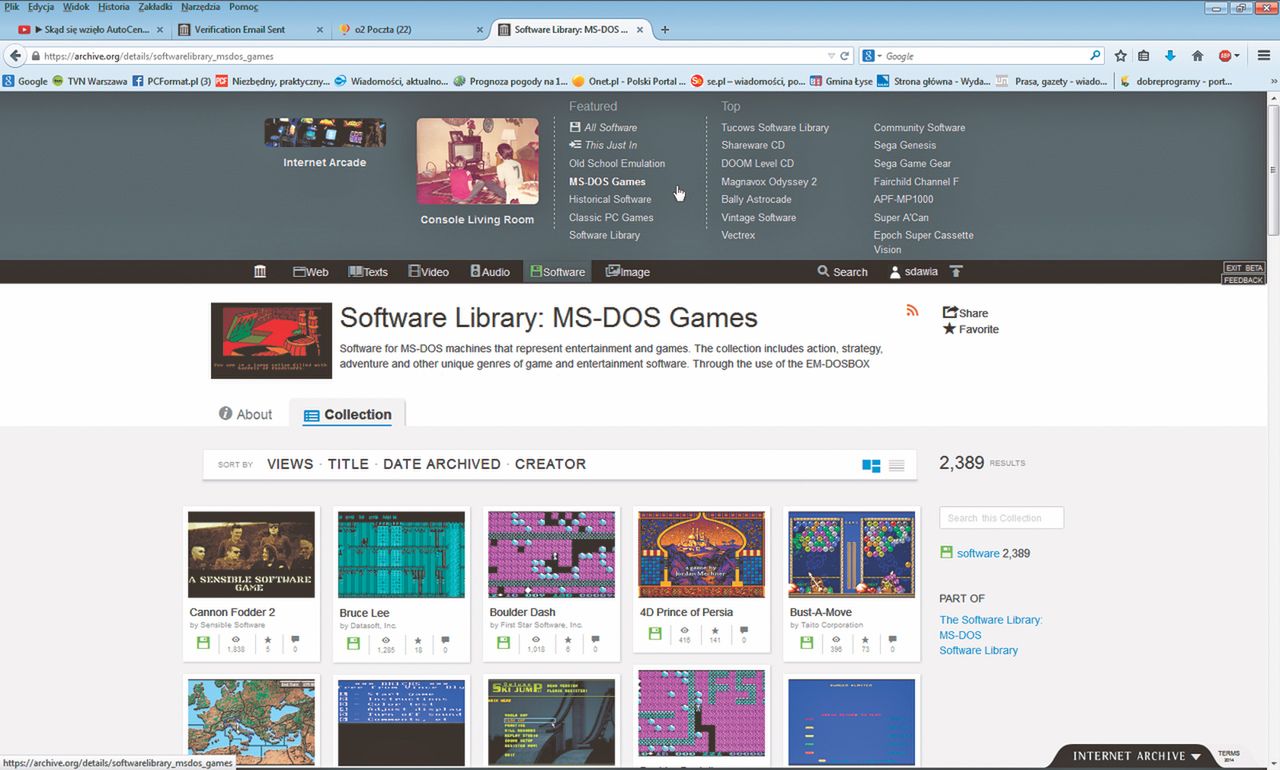The height and width of the screenshot is (770, 1280).
Task: Open the Video section in the navigation bar
Action: pyautogui.click(x=428, y=271)
